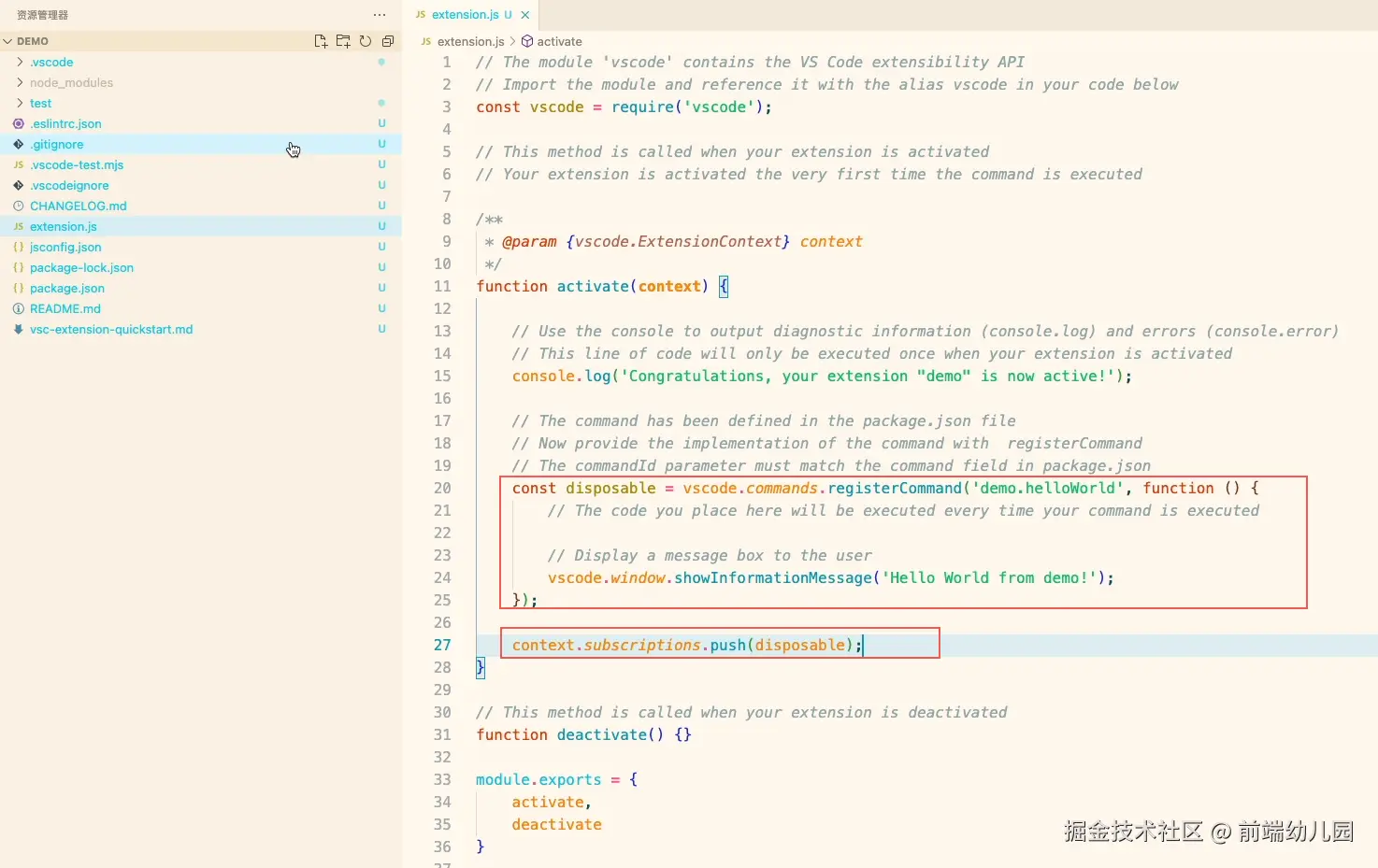Collapse the DEMO section chevron
Viewport: 1378px width, 868px height.
(x=7, y=41)
